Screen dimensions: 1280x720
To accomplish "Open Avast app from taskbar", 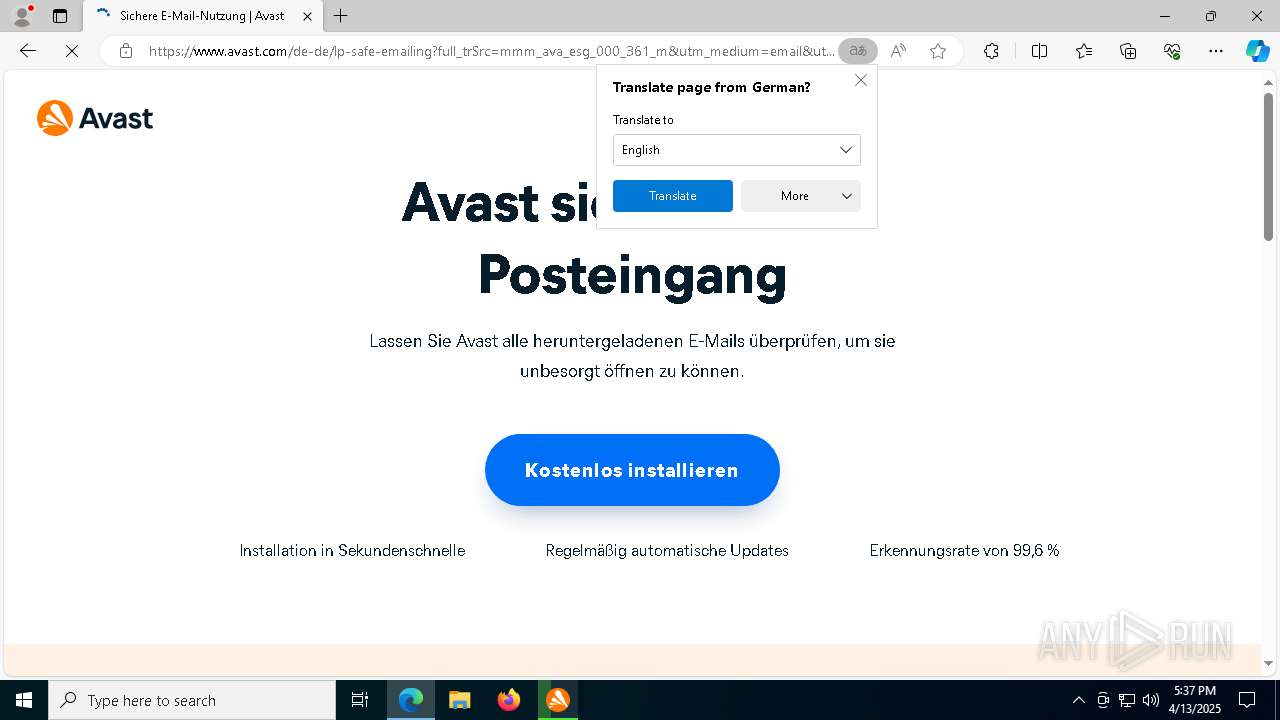I will [558, 700].
